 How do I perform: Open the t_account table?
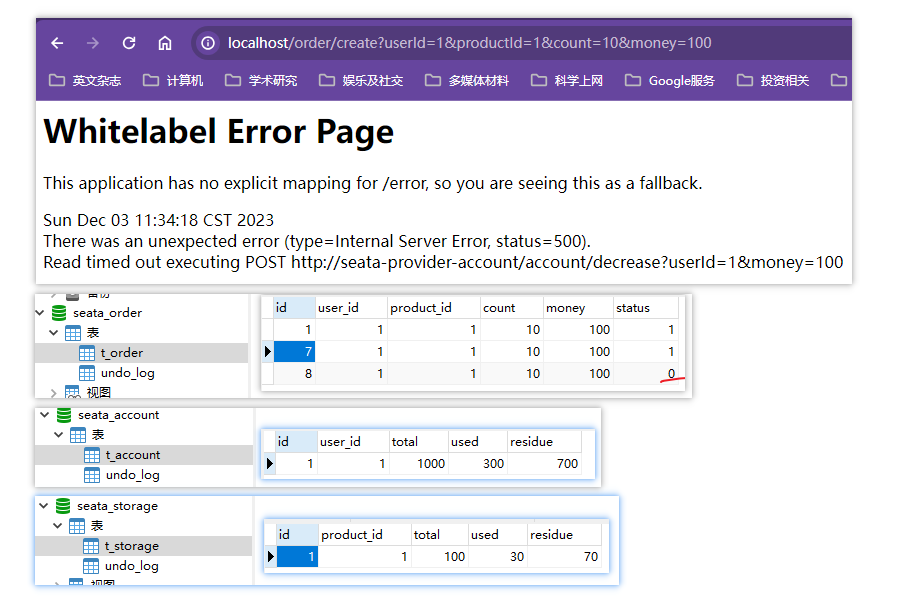coord(132,455)
